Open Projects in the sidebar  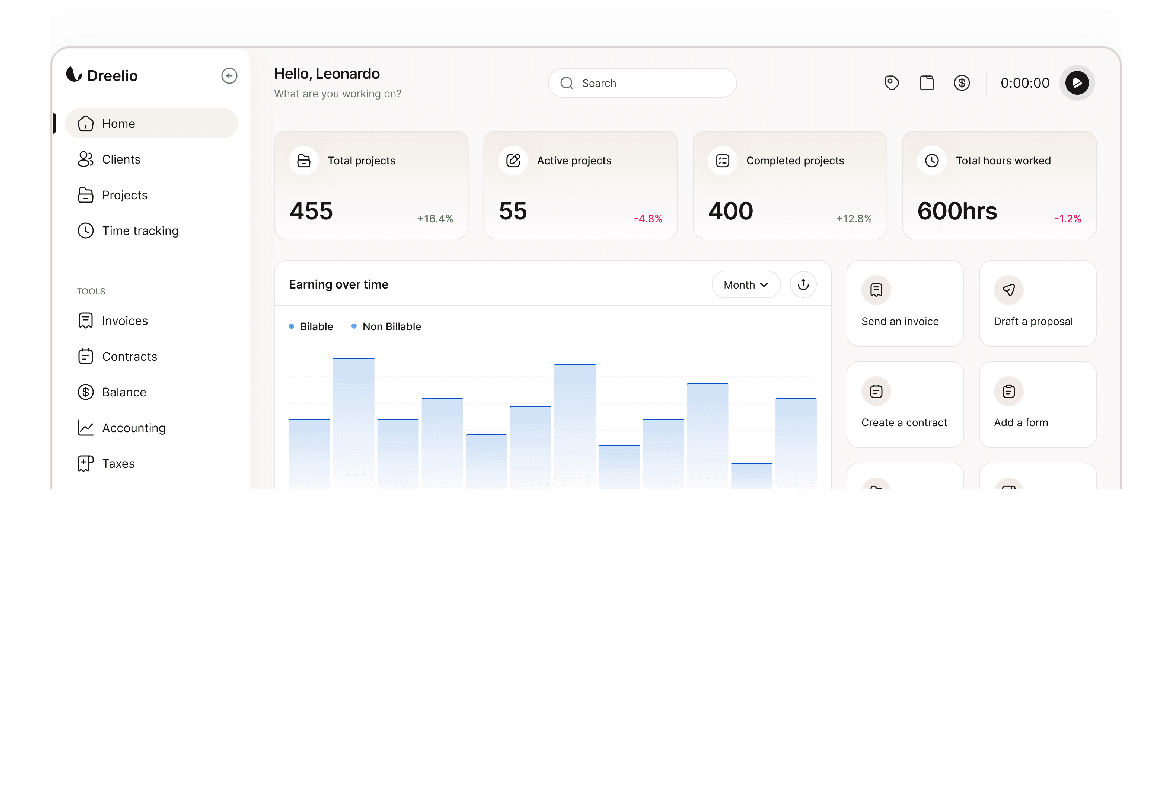[x=151, y=195]
